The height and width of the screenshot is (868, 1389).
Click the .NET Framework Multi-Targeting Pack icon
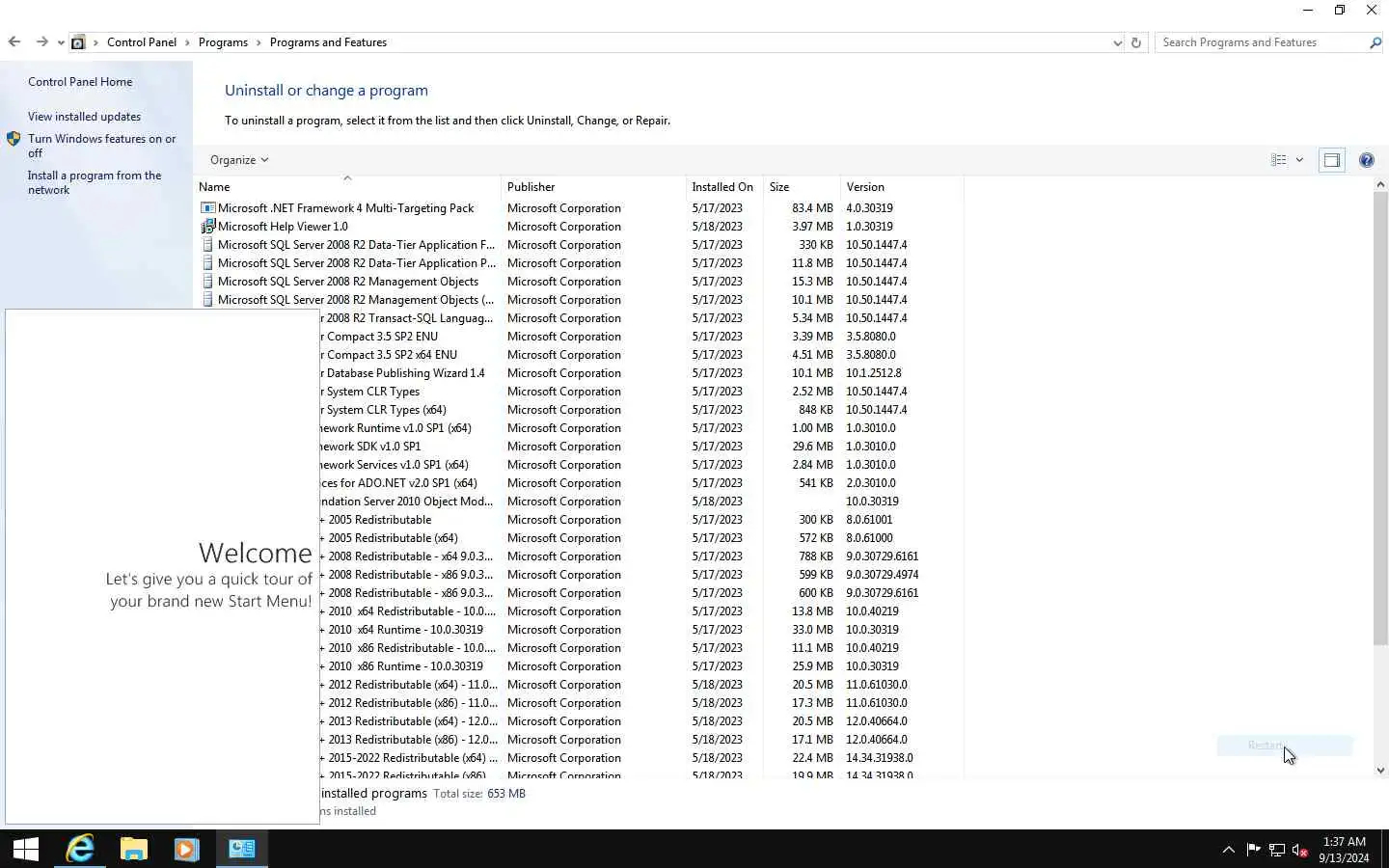(207, 208)
